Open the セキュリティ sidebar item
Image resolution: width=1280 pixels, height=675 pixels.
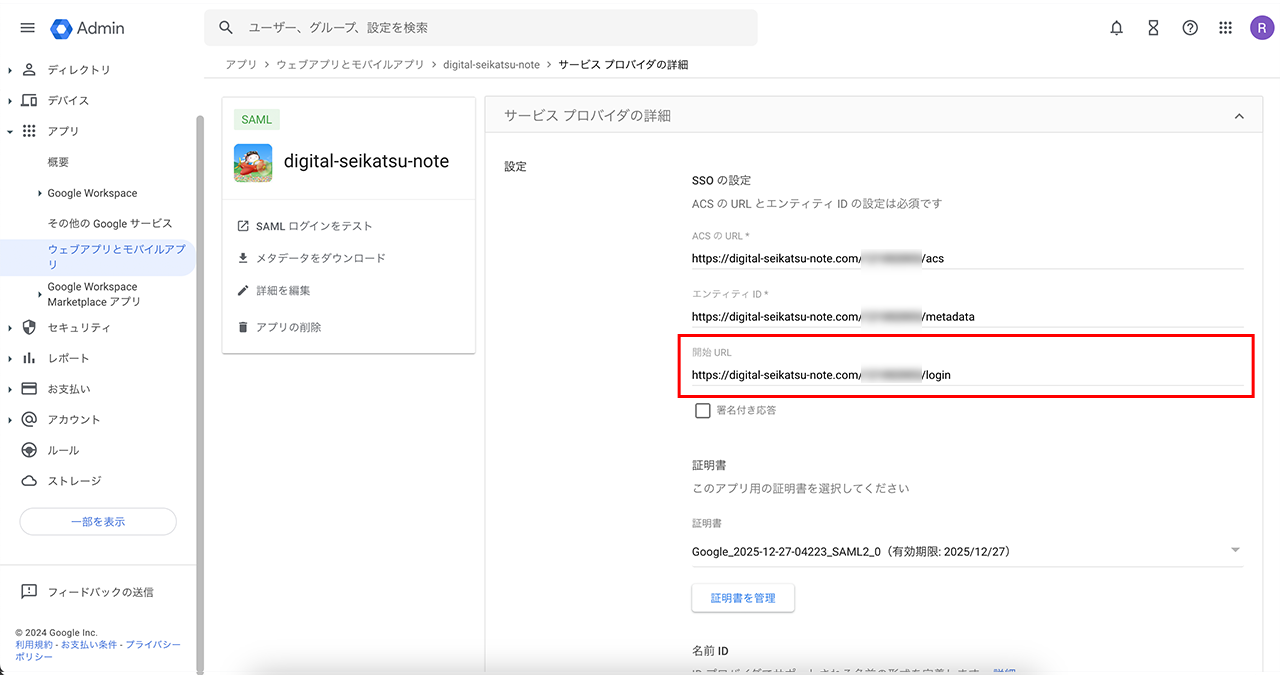79,328
